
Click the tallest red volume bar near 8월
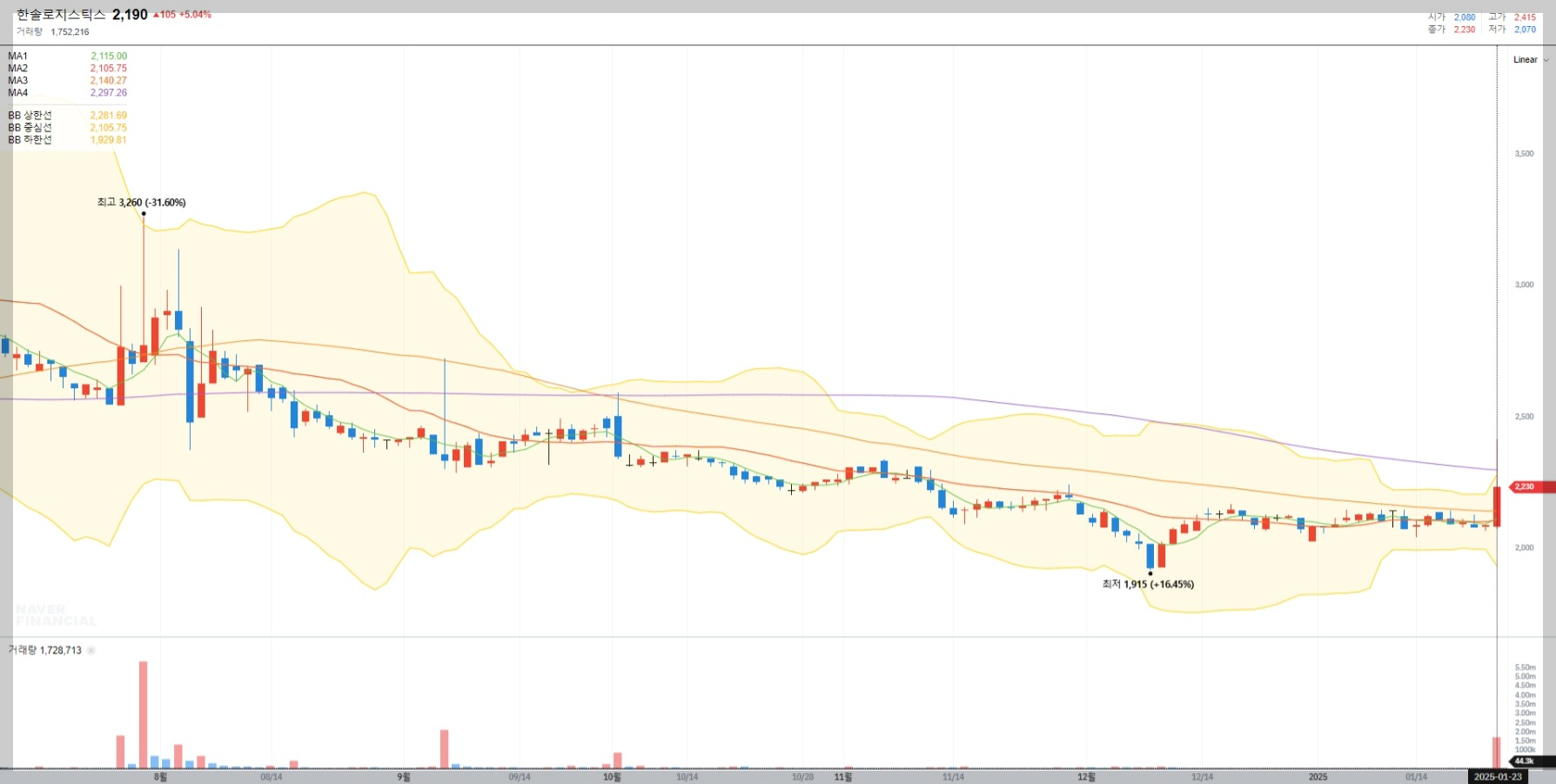[144, 714]
